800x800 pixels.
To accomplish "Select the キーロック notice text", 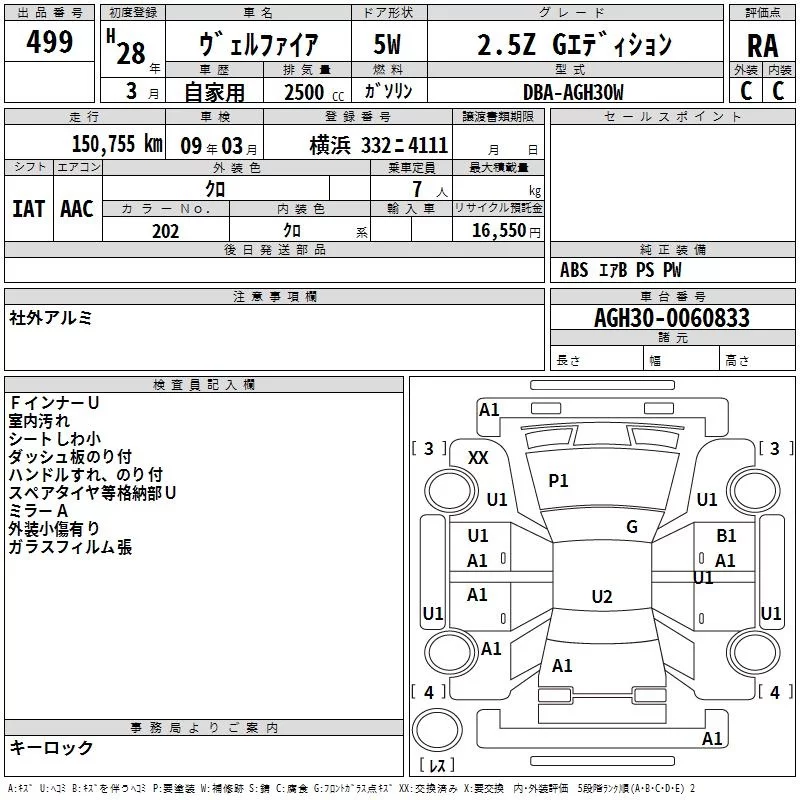I will 51,747.
